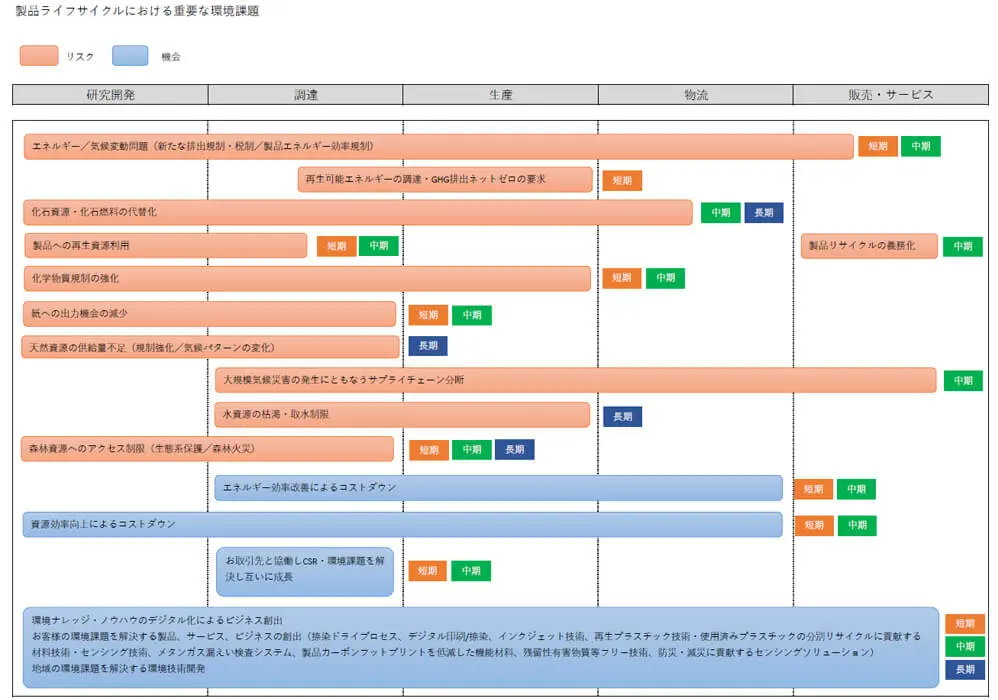Click 長期 tag beside 天然資源の供給量不足
Screen dimensions: 998x700
428,346
